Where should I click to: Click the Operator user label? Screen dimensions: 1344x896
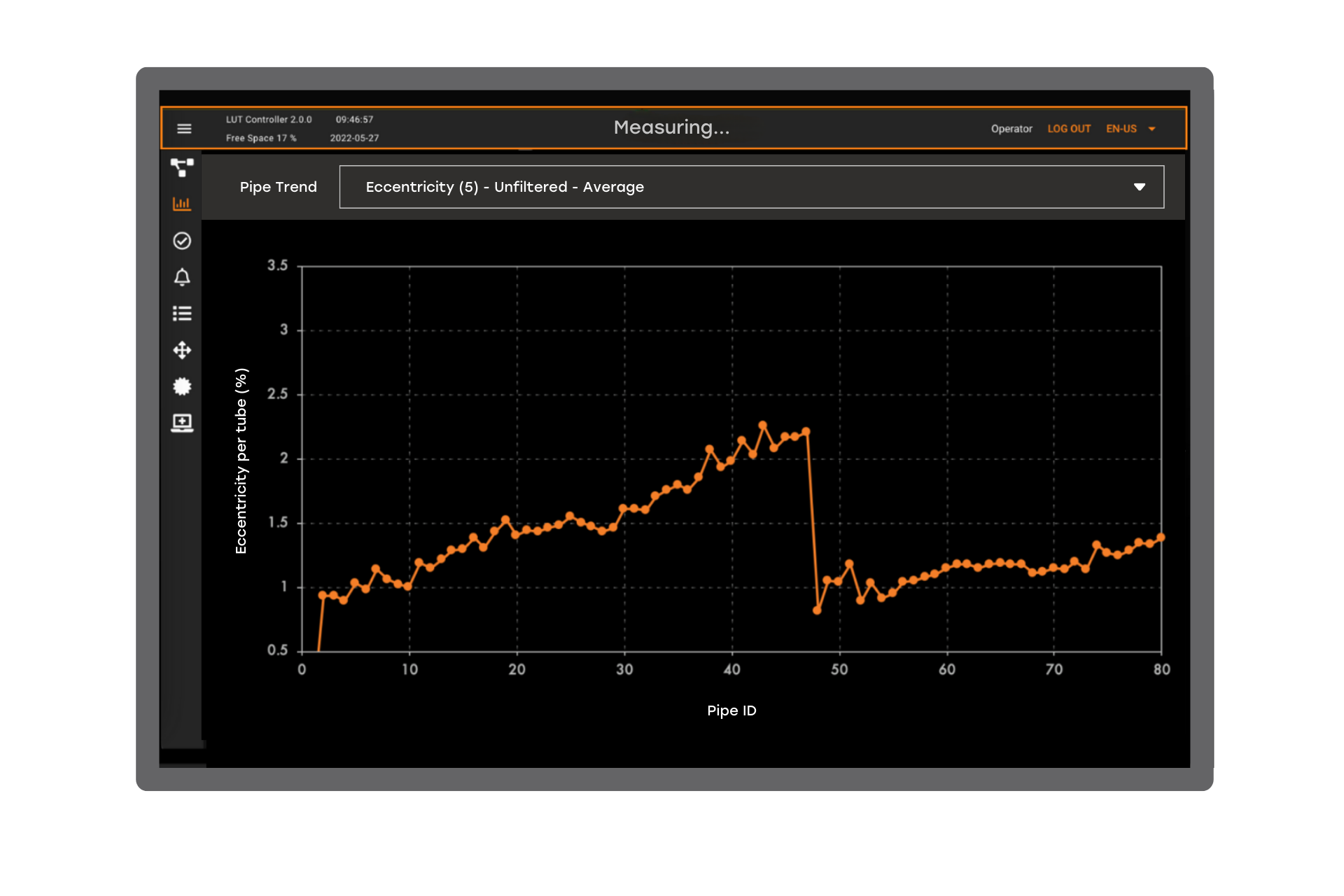(x=1011, y=129)
